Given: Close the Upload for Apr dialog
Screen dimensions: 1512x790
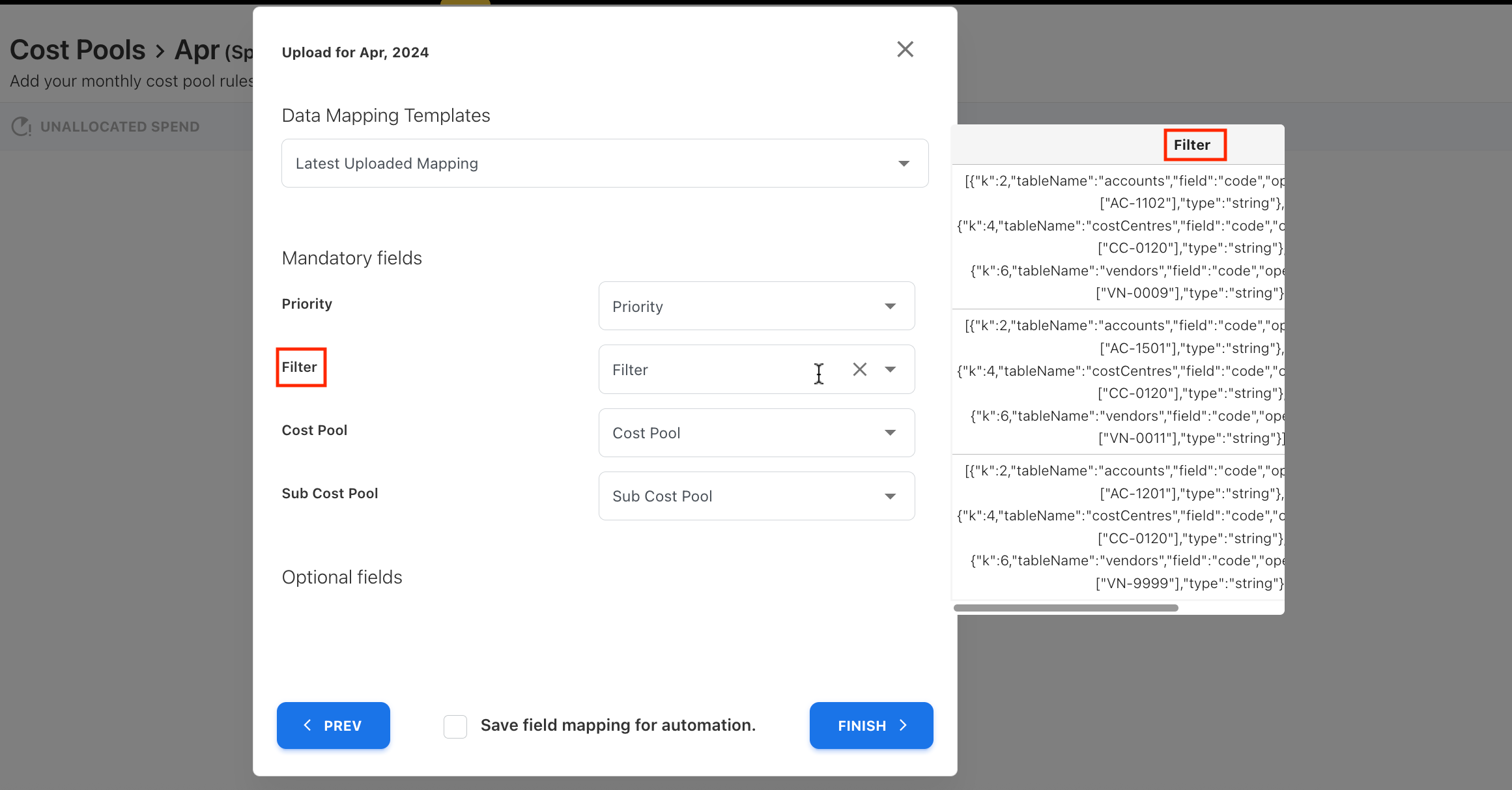Looking at the screenshot, I should click(905, 49).
